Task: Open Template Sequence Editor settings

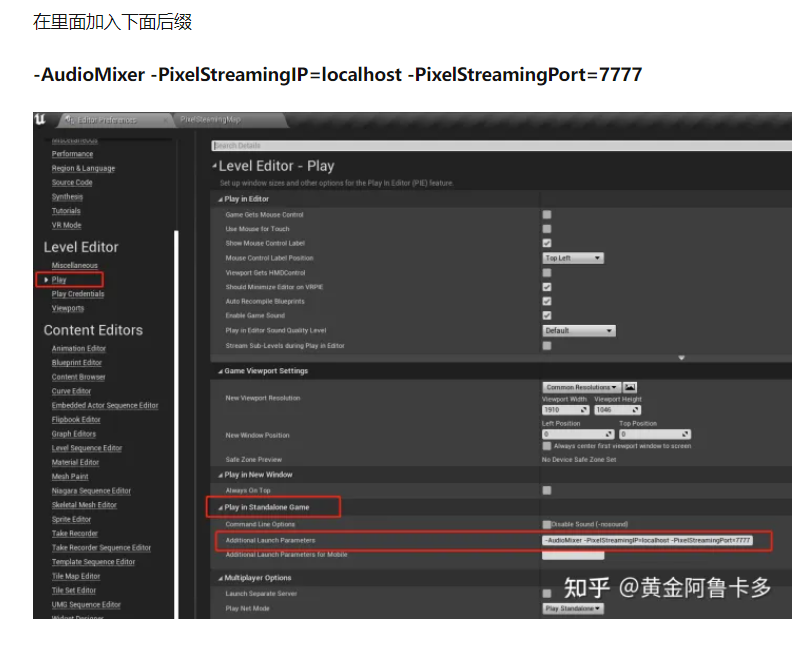Action: [x=93, y=562]
